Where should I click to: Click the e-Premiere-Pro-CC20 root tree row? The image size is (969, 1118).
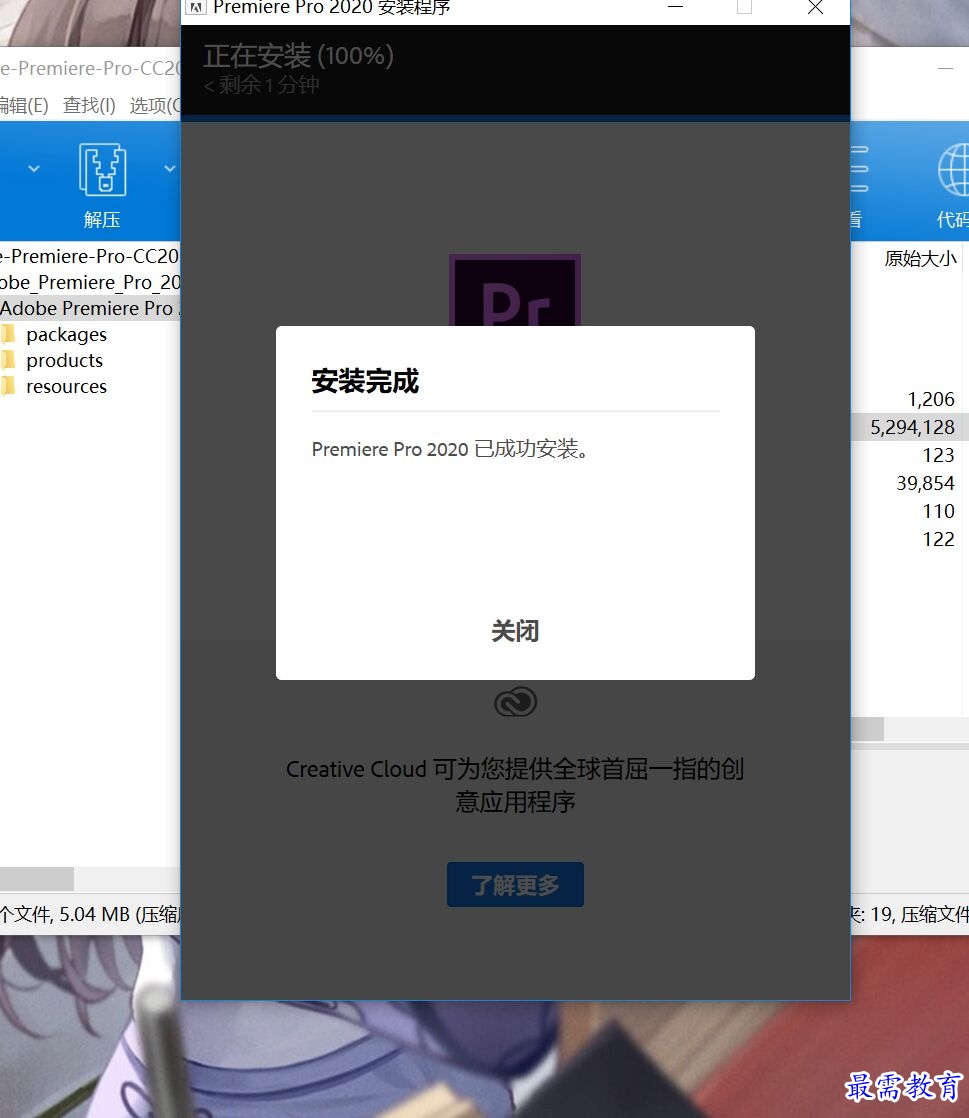[x=90, y=256]
